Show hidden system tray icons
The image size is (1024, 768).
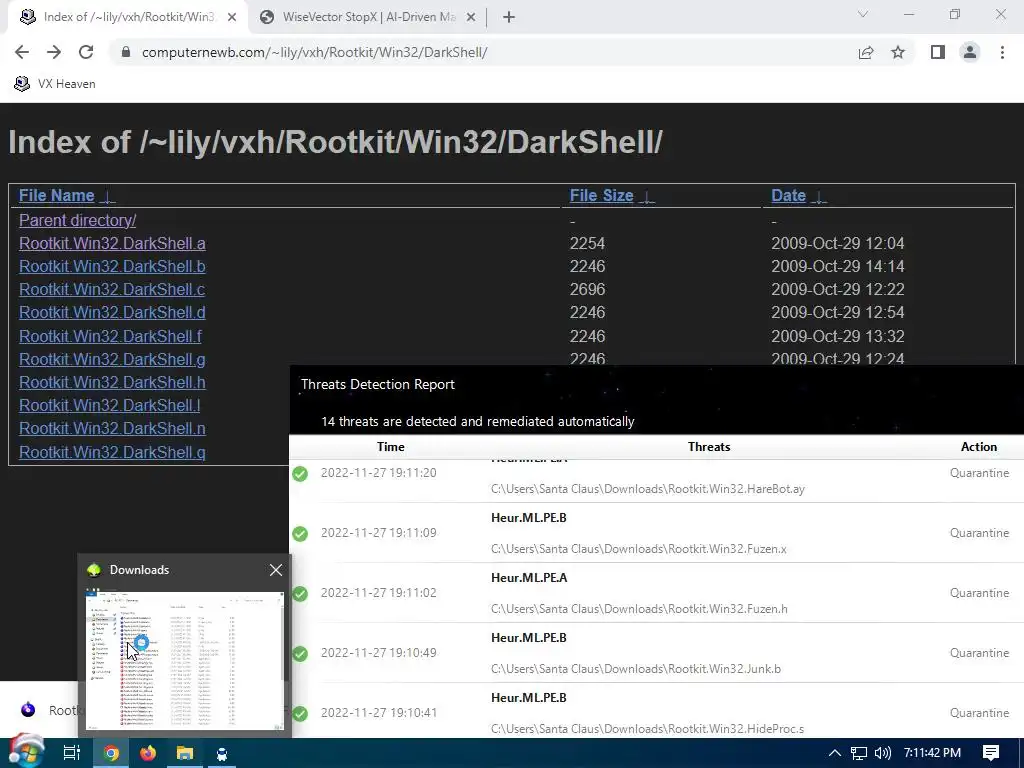835,753
